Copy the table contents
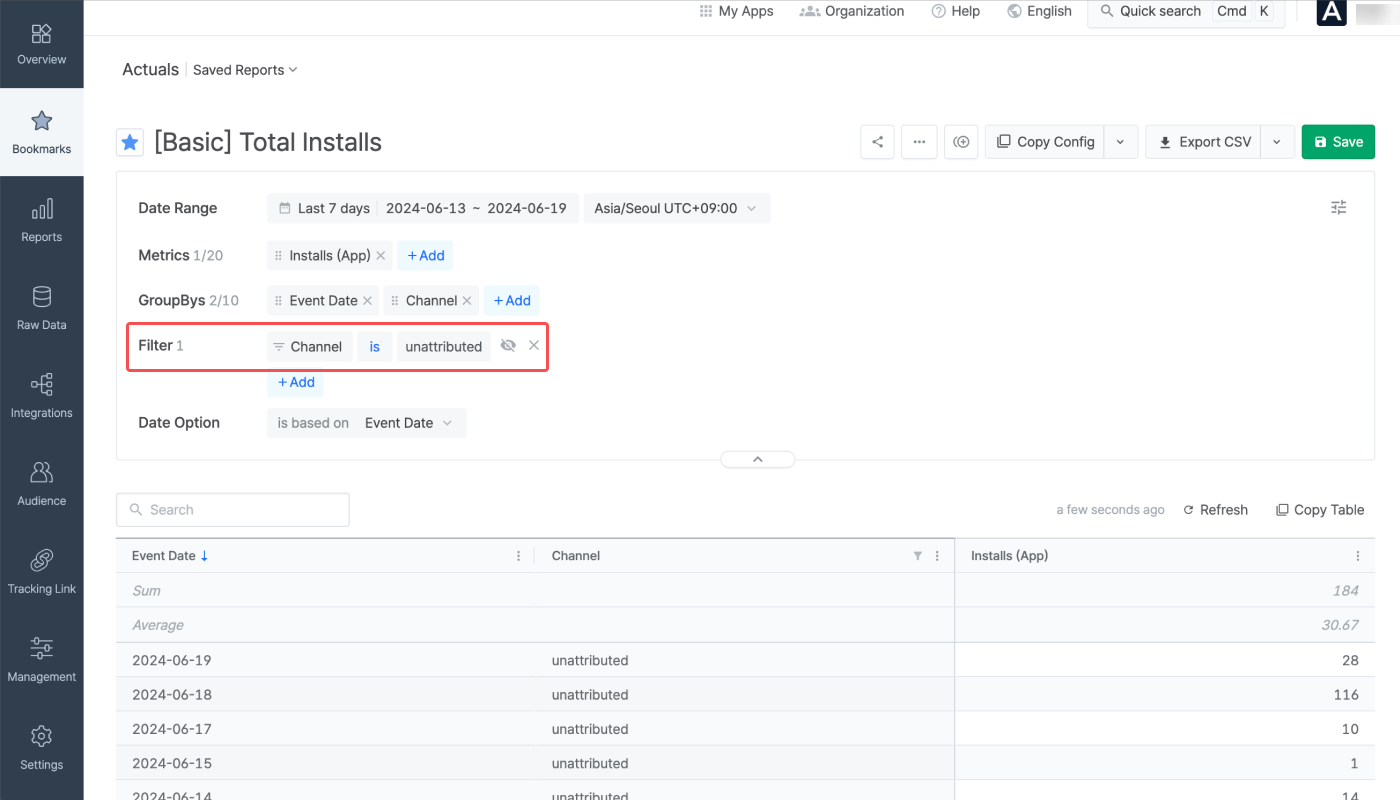Viewport: 1400px width, 800px height. 1320,510
